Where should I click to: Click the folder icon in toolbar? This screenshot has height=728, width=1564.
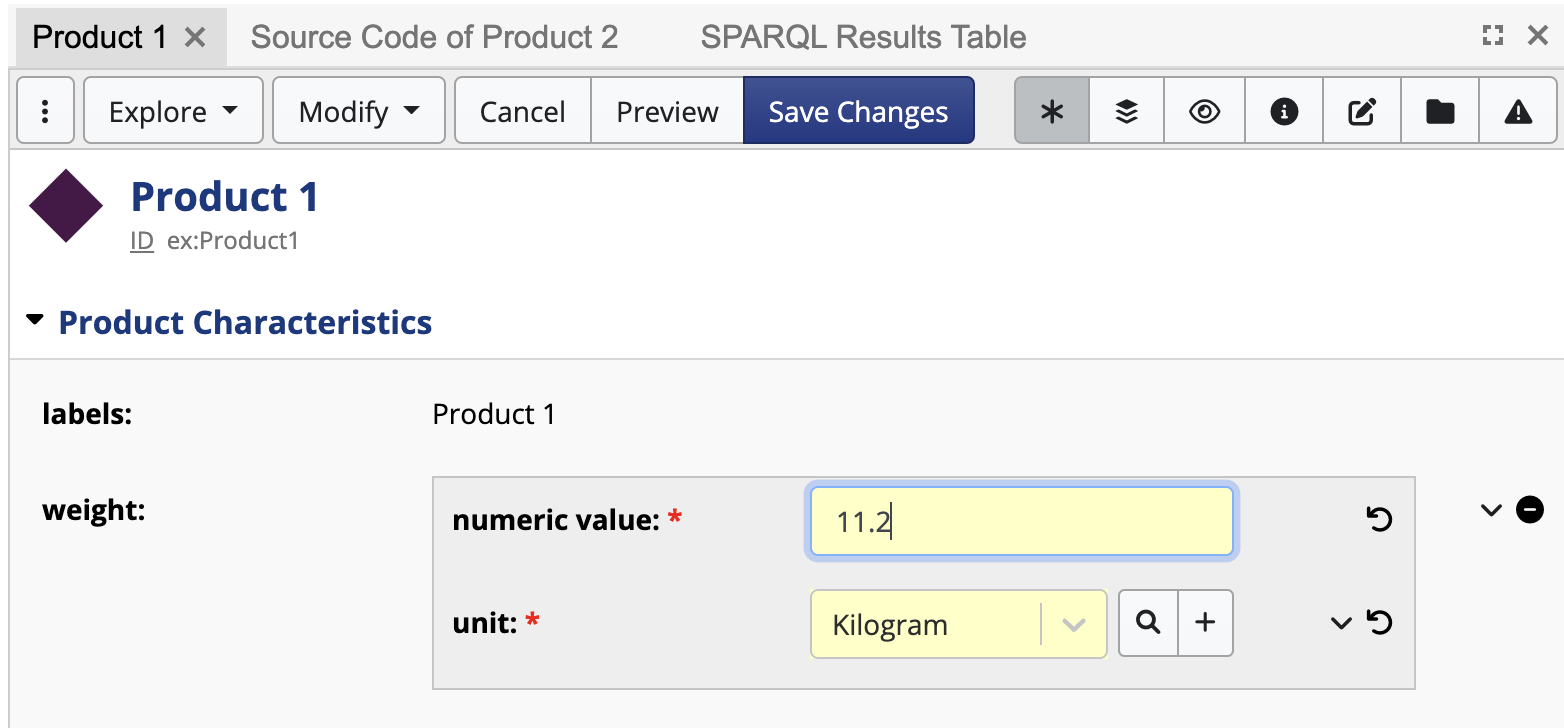1440,111
